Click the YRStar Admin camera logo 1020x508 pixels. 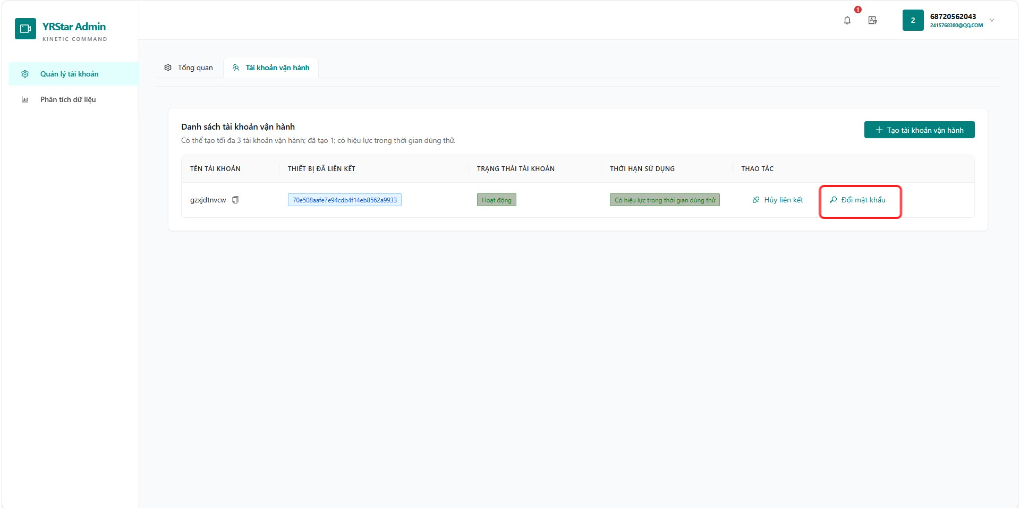point(25,29)
